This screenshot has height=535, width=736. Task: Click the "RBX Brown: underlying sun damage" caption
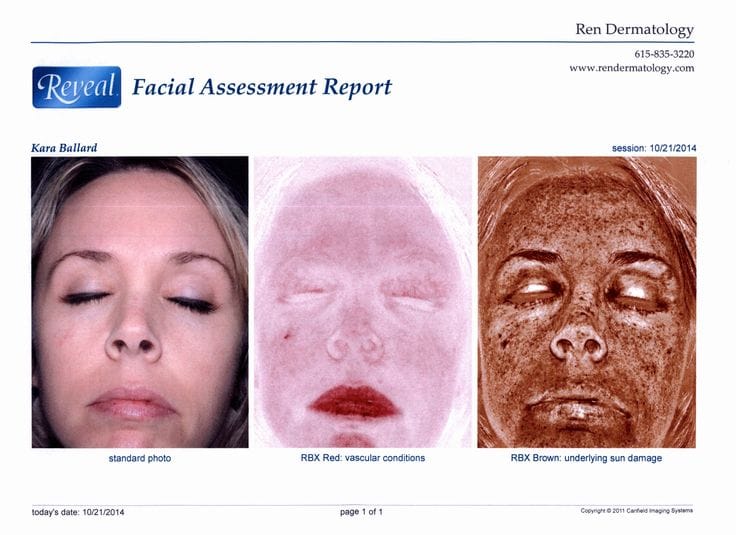(x=586, y=458)
